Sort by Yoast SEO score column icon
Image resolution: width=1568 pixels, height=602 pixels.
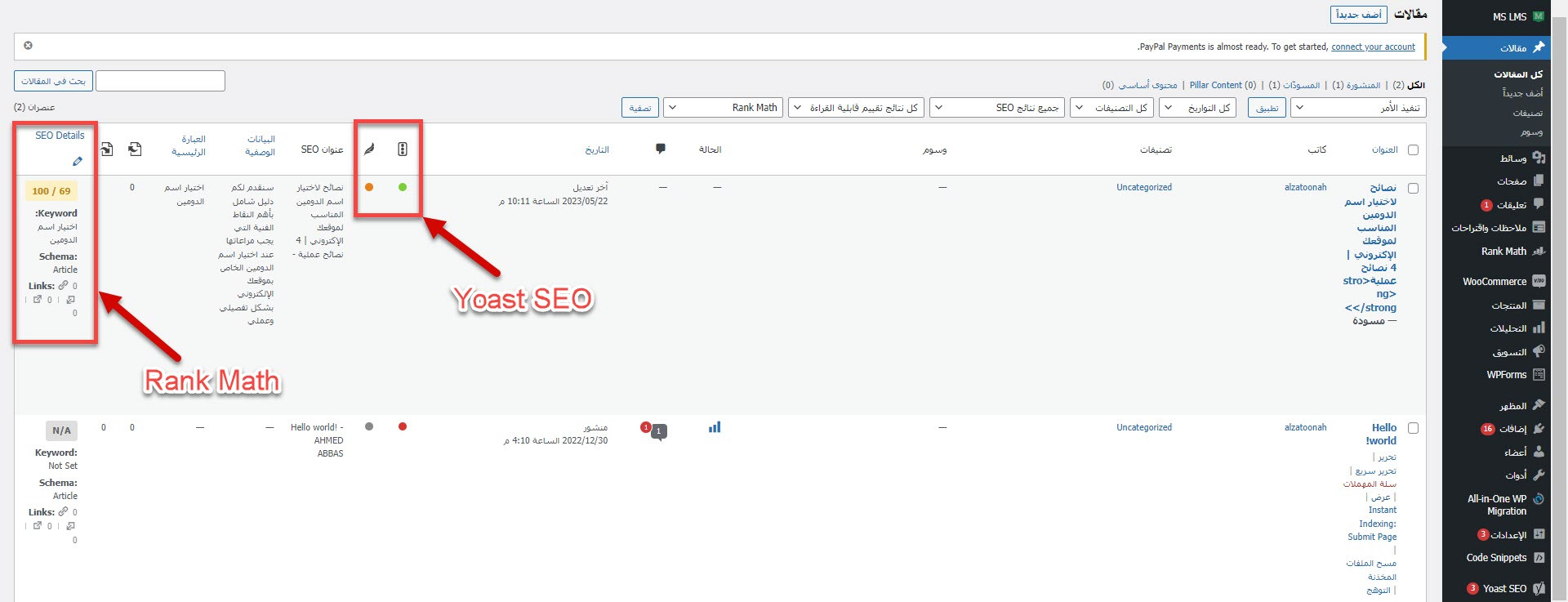point(403,149)
